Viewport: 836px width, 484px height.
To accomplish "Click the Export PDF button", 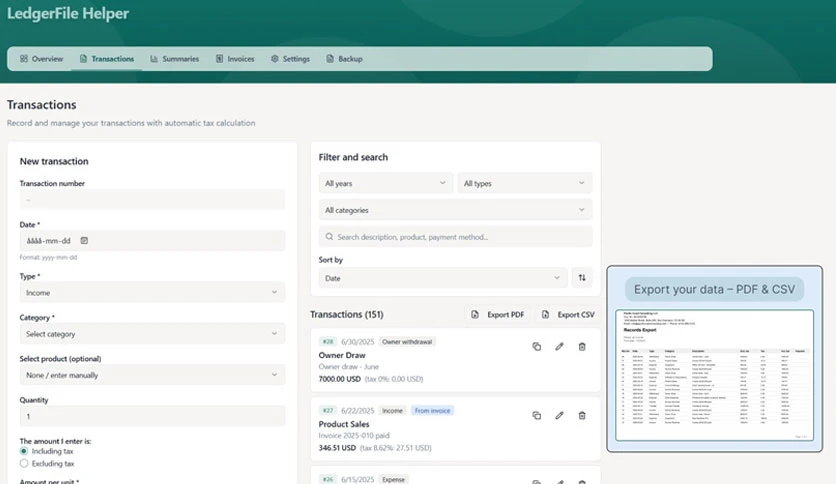I will click(497, 314).
